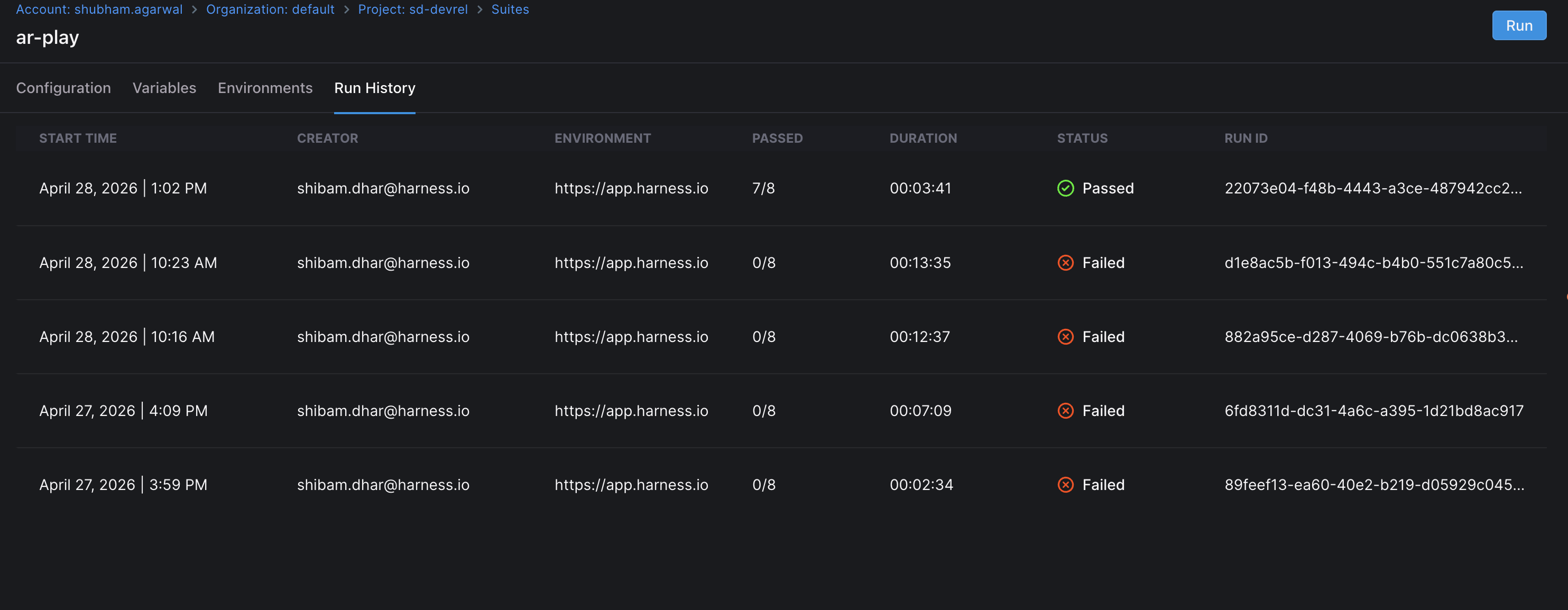Click the Failed icon for 10:16 AM run
Image resolution: width=1568 pixels, height=610 pixels.
point(1065,337)
